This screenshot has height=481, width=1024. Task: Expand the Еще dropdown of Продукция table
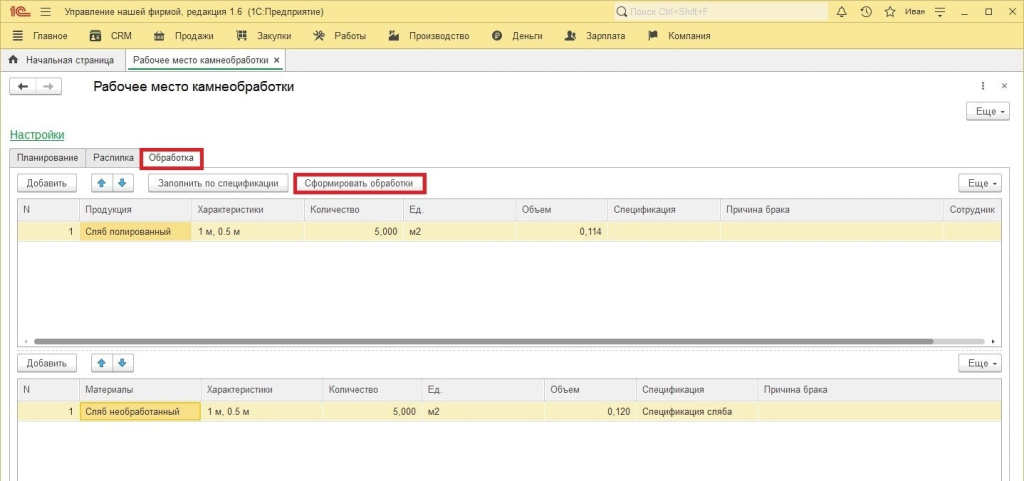980,183
